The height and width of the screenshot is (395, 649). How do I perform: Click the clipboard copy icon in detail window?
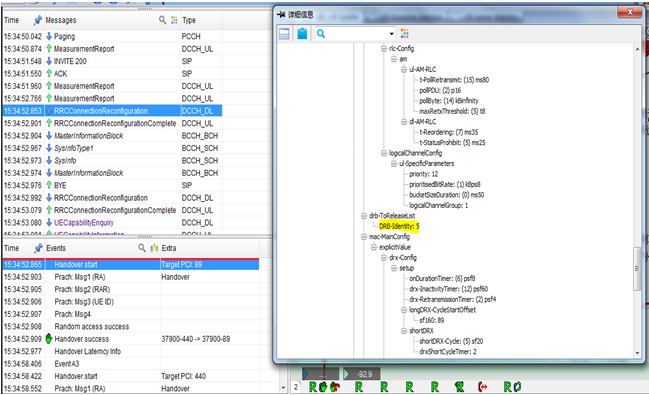click(302, 34)
